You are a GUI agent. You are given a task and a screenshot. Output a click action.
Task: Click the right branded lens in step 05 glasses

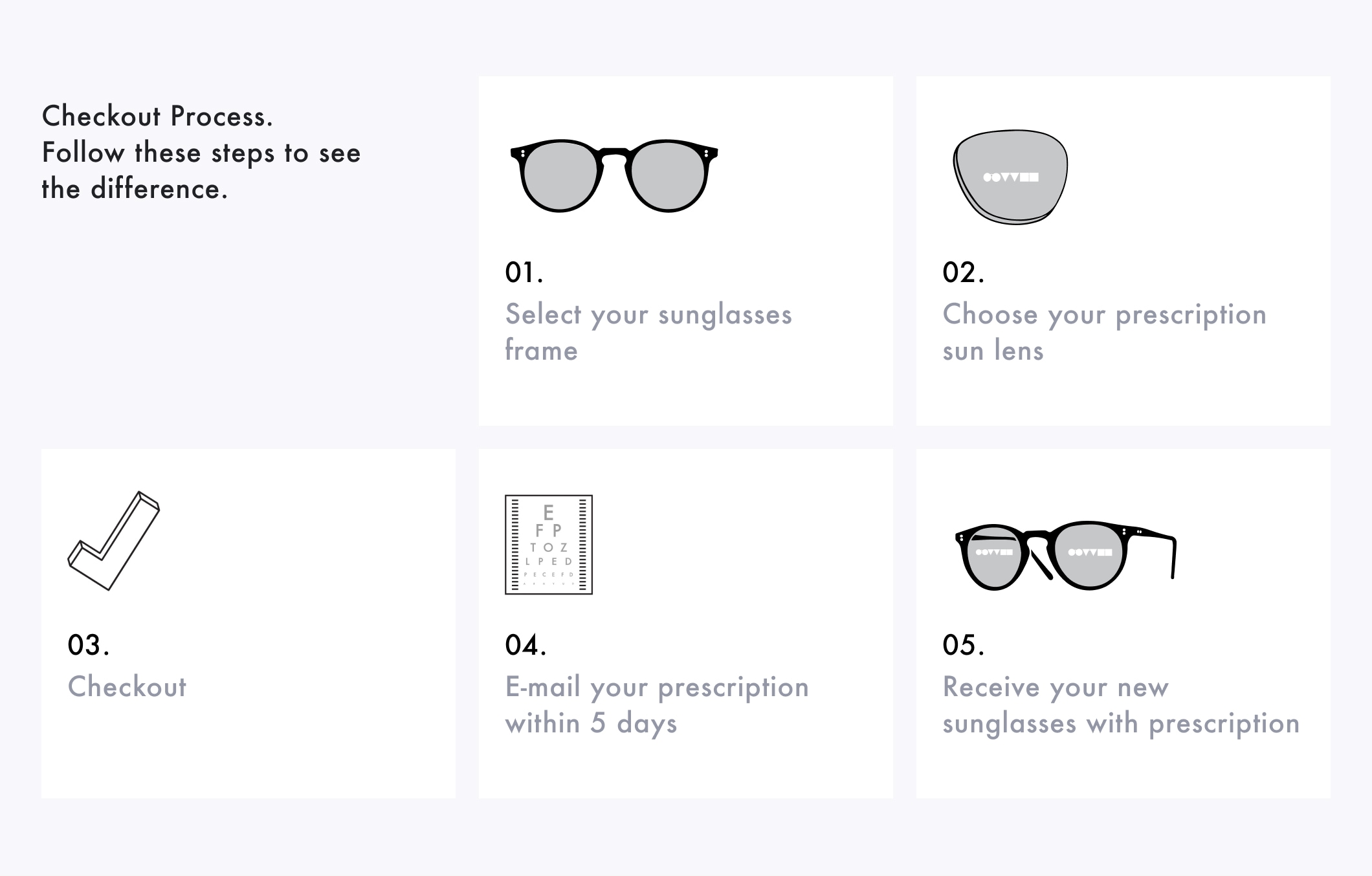(1090, 556)
